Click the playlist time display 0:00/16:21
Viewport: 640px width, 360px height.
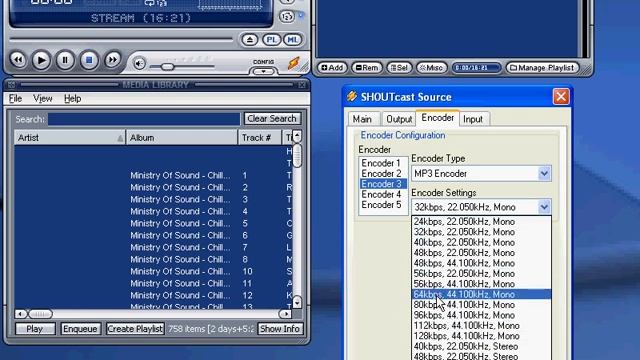476,68
